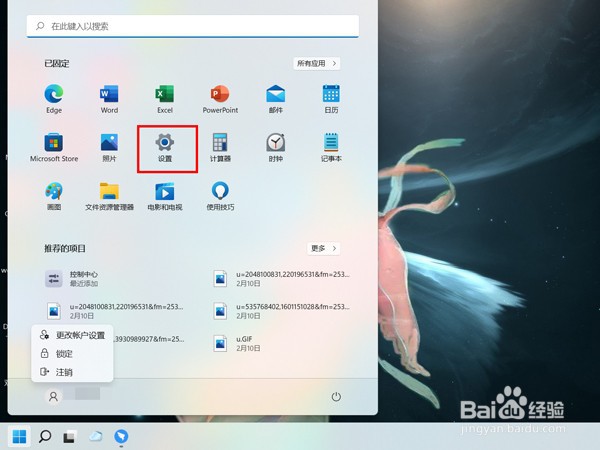Viewport: 600px width, 450px height.
Task: Open 电影和电视 movies app
Action: coord(165,196)
